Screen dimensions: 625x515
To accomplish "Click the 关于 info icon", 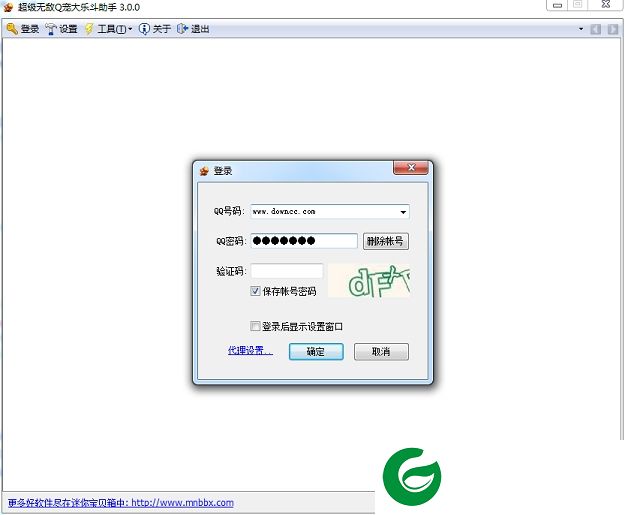I will click(x=143, y=29).
